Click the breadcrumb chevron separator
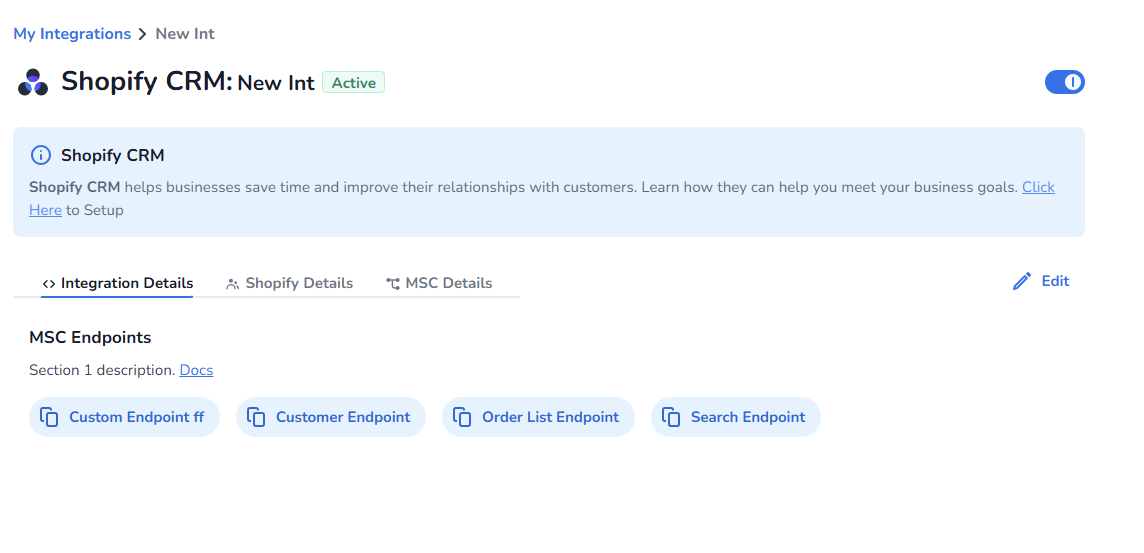The width and height of the screenshot is (1144, 553). (143, 34)
